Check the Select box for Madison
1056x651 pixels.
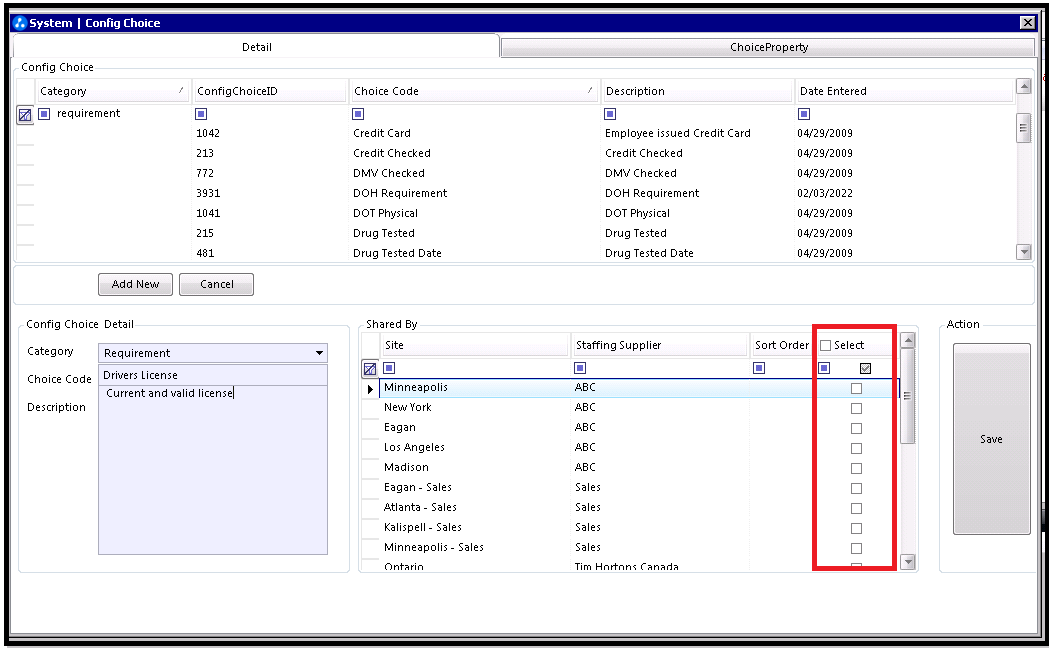coord(857,469)
